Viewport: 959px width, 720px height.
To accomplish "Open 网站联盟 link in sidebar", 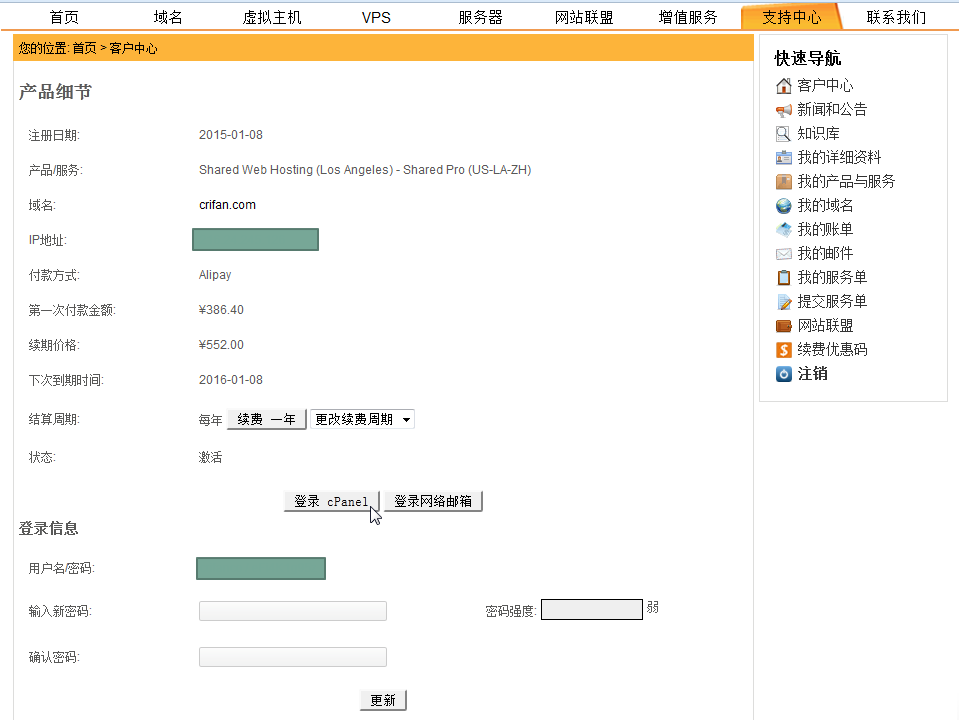I will tap(825, 325).
